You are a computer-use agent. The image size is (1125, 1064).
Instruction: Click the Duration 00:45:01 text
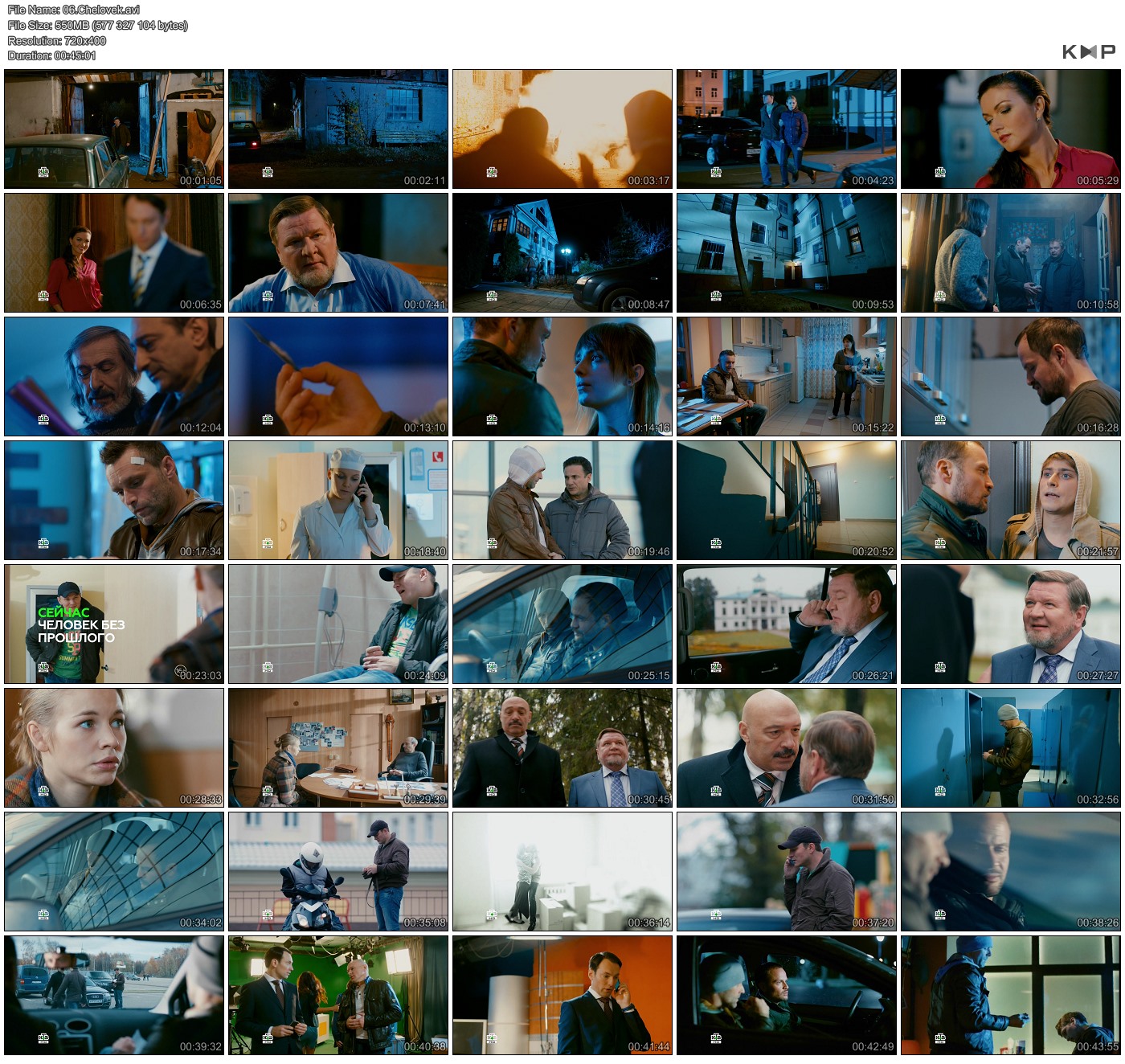point(52,55)
